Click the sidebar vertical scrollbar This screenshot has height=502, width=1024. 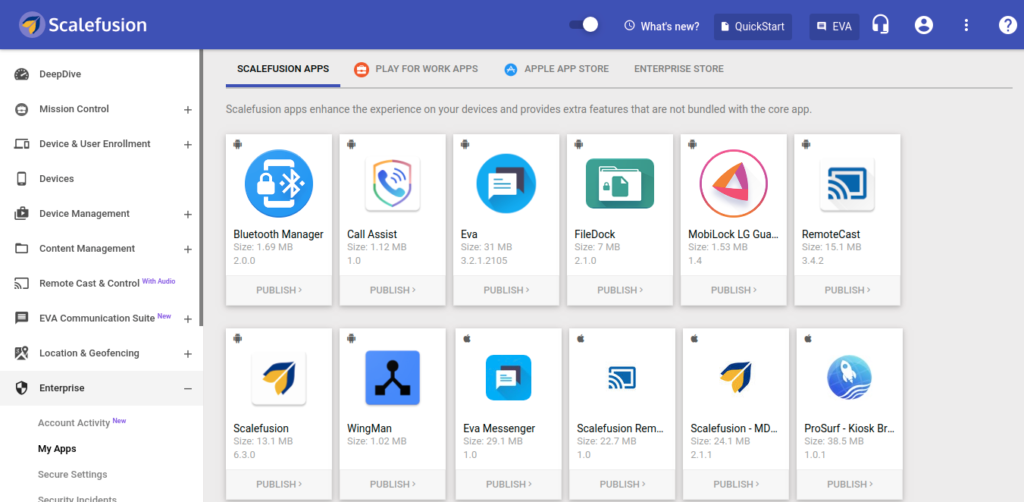point(202,187)
